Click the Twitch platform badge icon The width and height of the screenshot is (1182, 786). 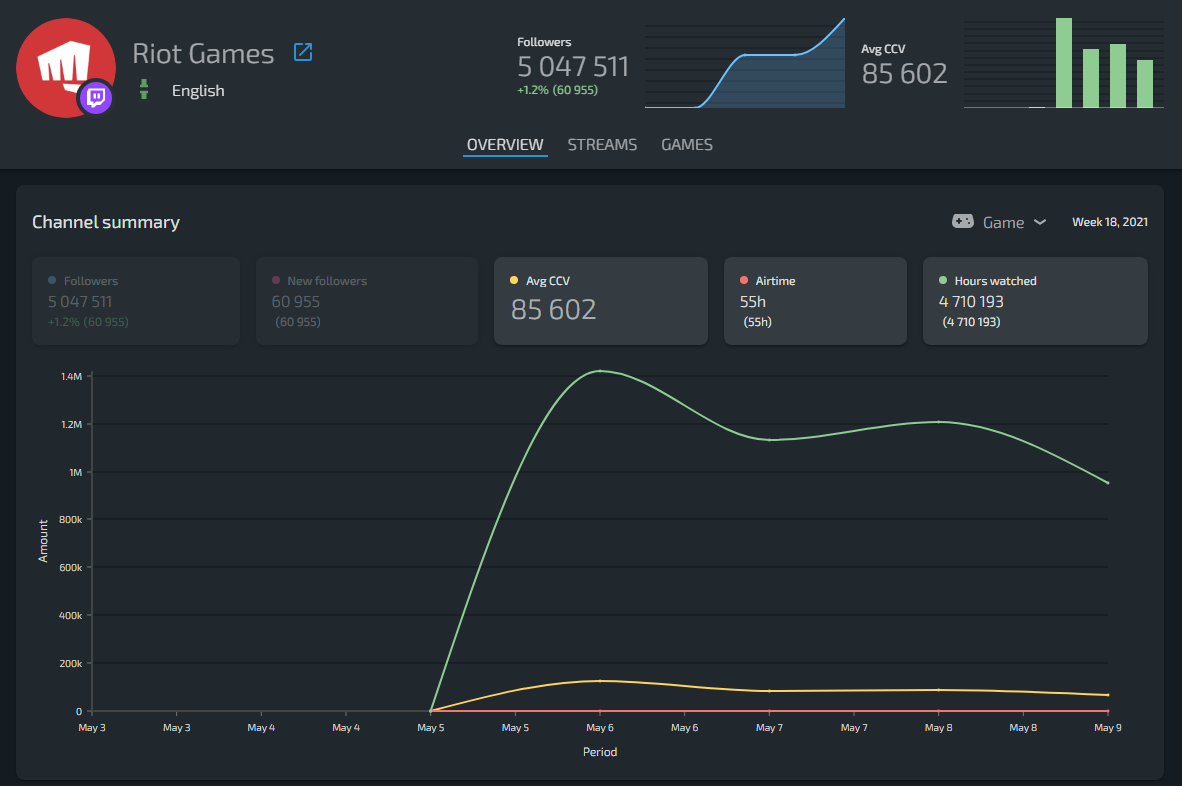click(x=96, y=97)
